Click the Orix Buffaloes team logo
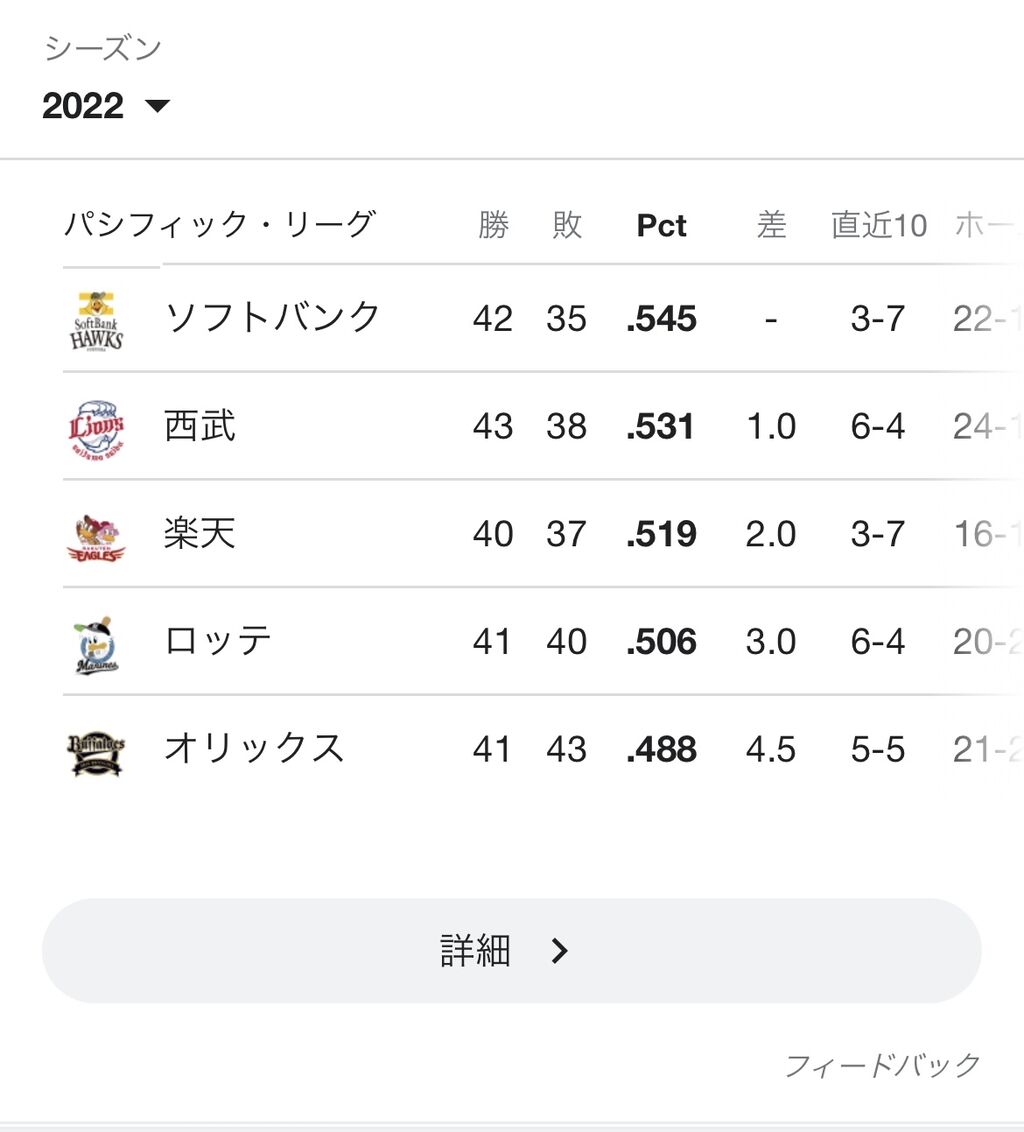 tap(96, 752)
